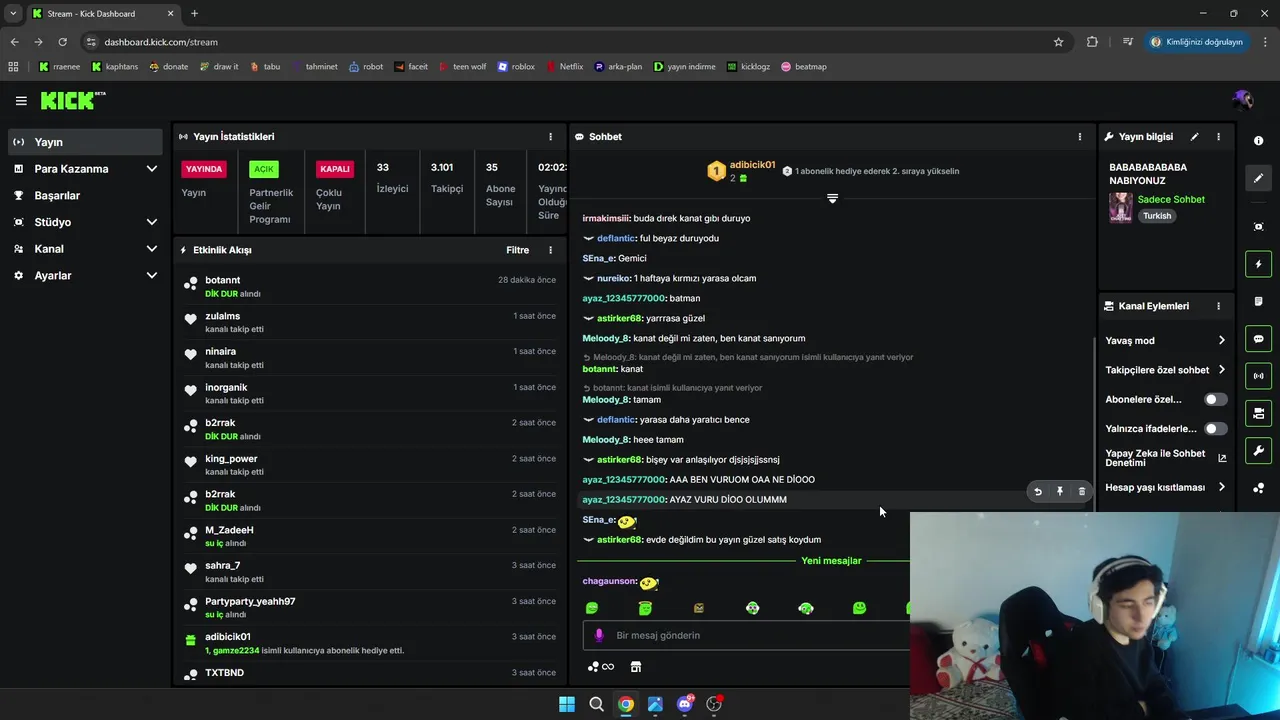The height and width of the screenshot is (720, 1280).
Task: Pick the first green emote in quick bar
Action: point(592,608)
